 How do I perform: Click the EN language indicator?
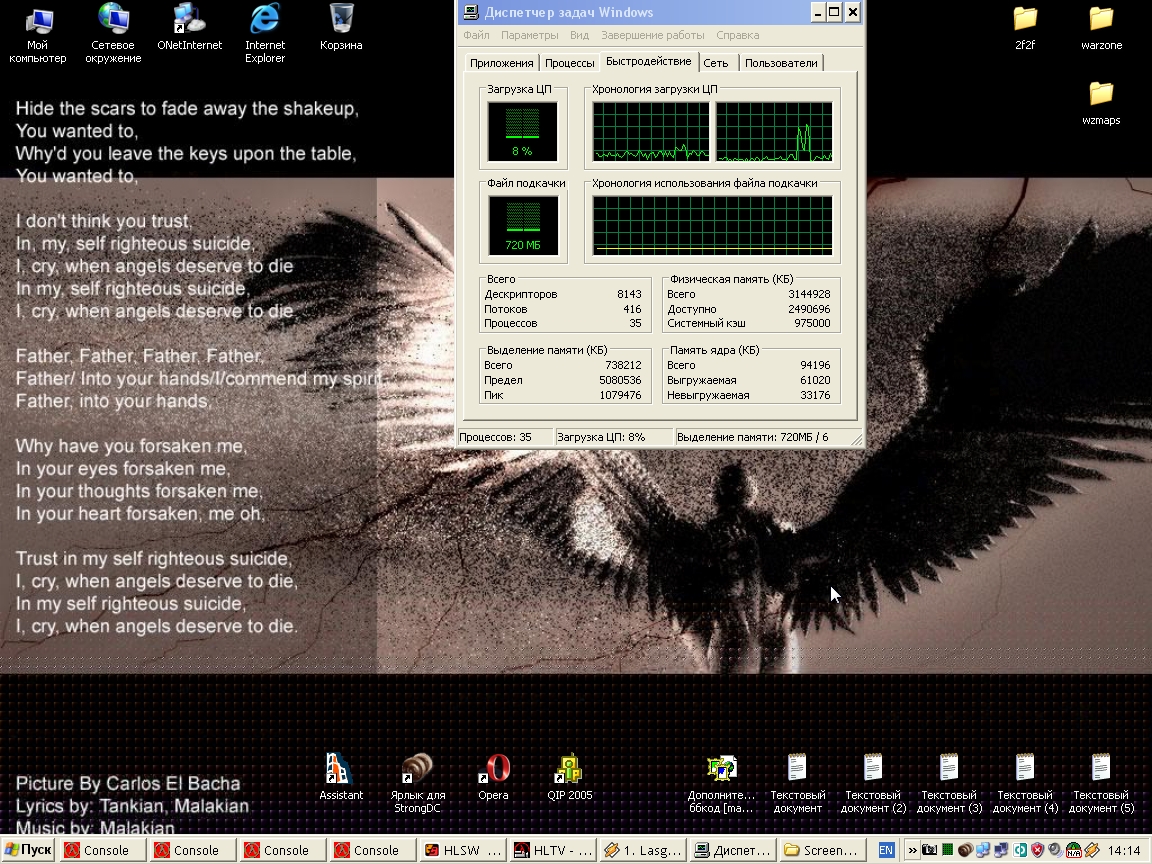pos(886,850)
